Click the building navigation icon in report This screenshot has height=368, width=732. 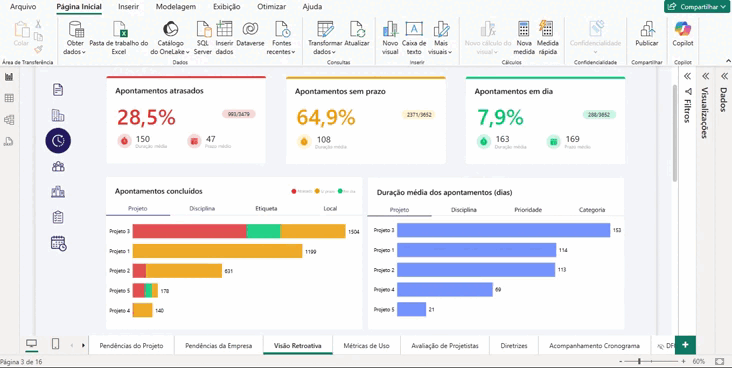(x=58, y=115)
